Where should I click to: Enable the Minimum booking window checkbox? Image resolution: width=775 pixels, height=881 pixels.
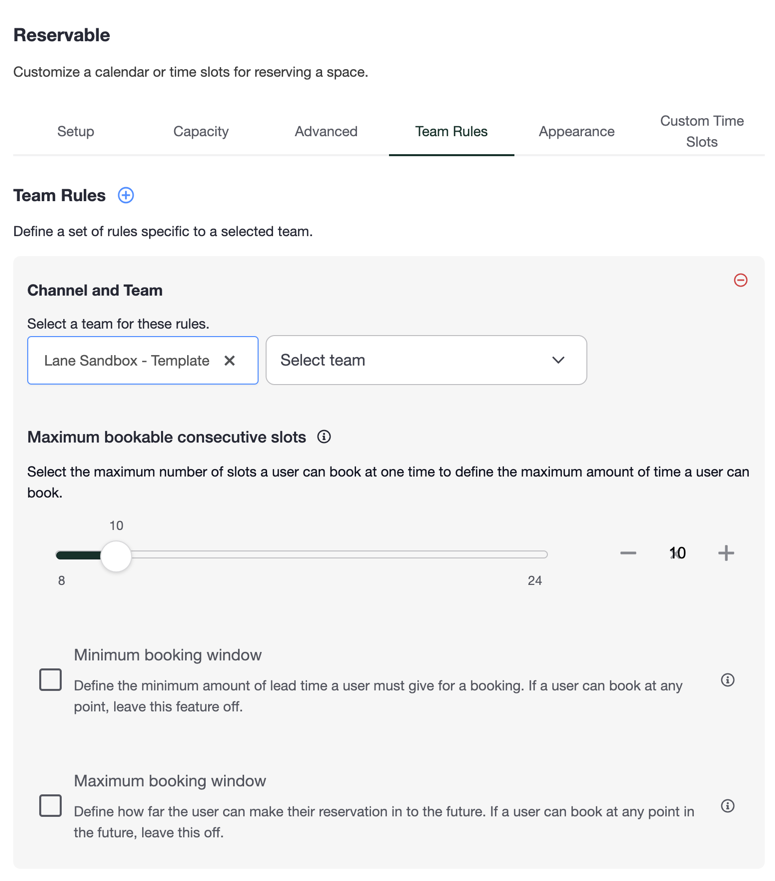pyautogui.click(x=51, y=680)
